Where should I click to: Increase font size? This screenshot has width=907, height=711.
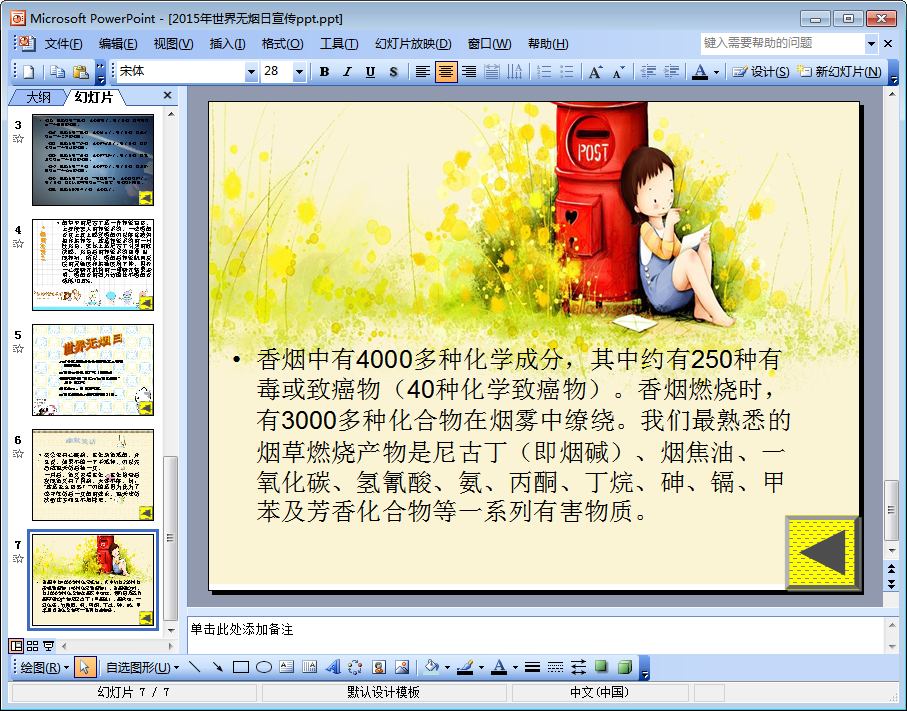coord(595,72)
